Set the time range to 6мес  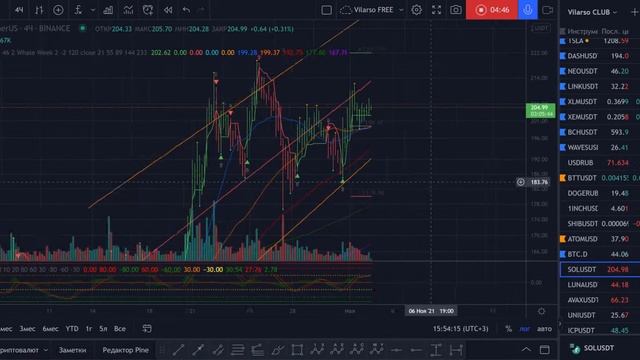[51, 329]
